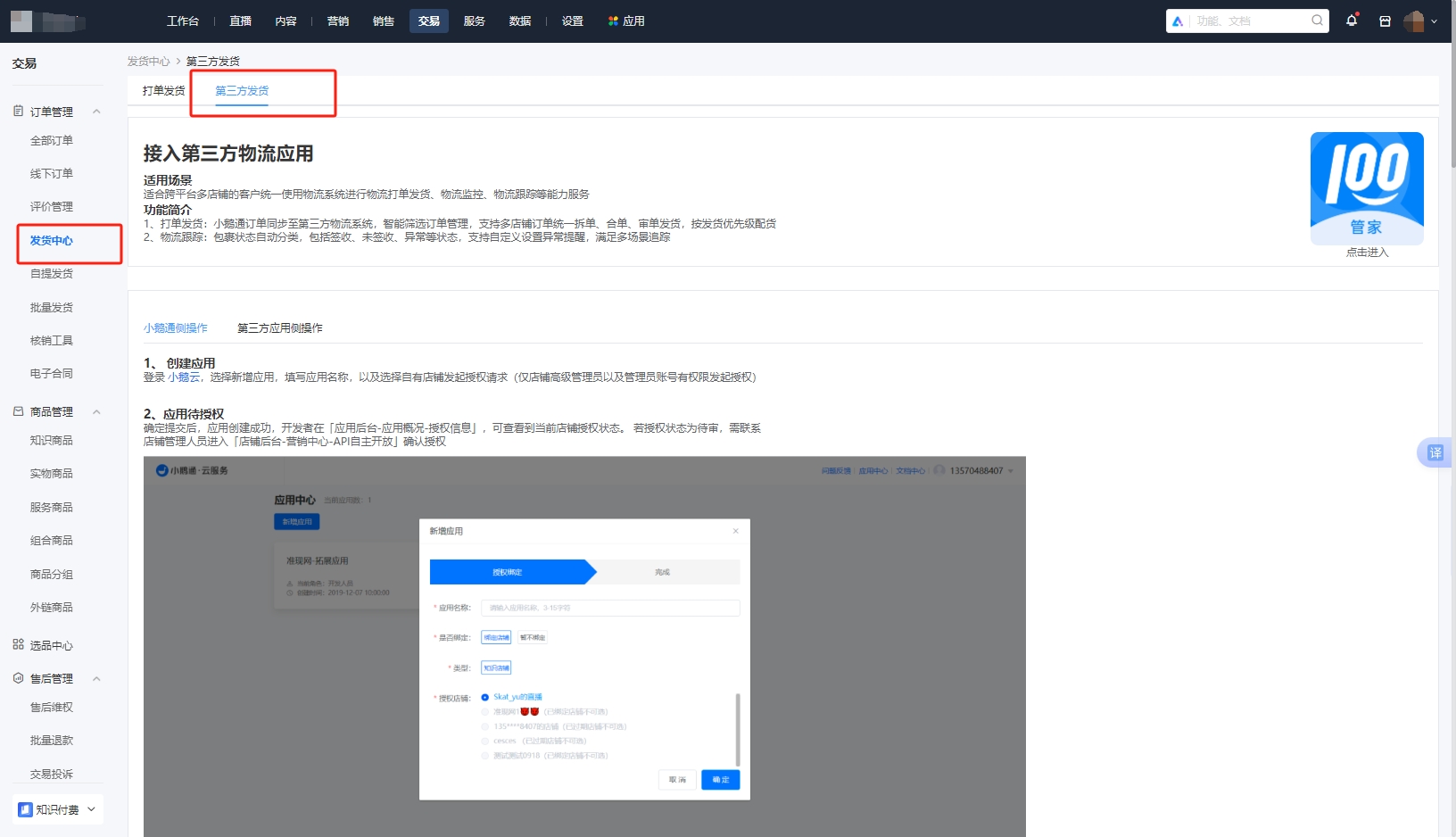The image size is (1456, 837).
Task: Click the 确定 button in the dialog
Action: point(720,779)
